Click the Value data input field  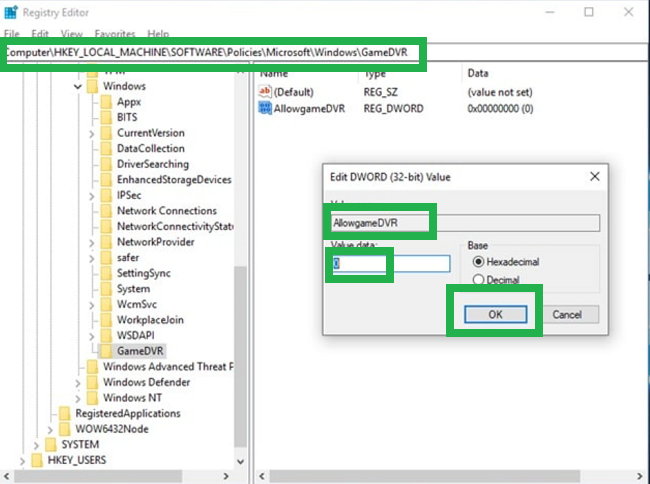click(x=390, y=264)
